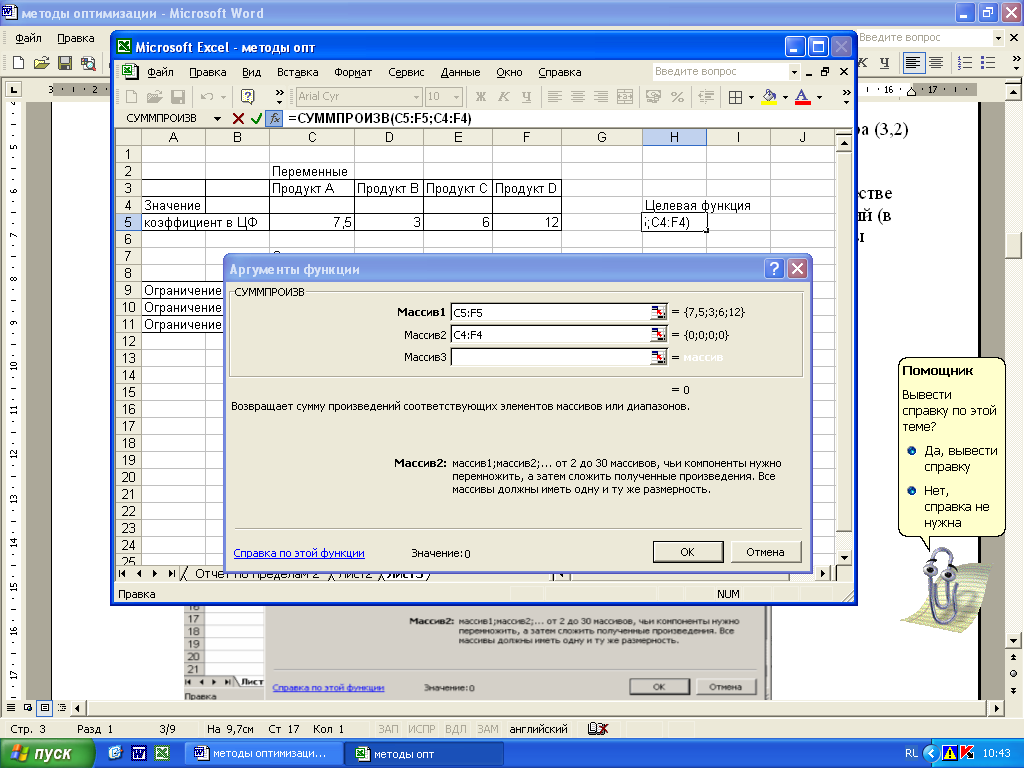Click Word bulleted list icon

988,63
